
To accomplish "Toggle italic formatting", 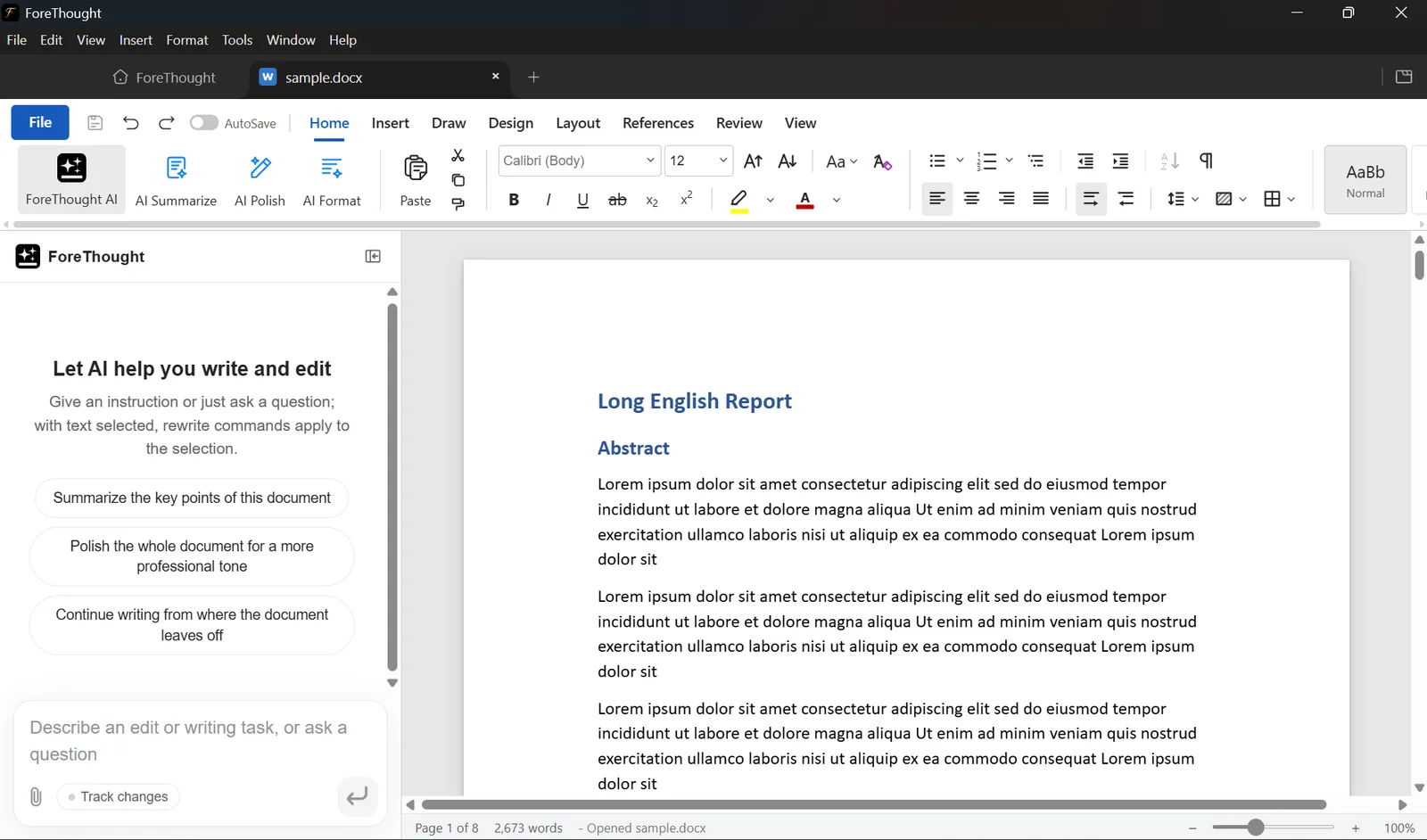I will coord(549,200).
